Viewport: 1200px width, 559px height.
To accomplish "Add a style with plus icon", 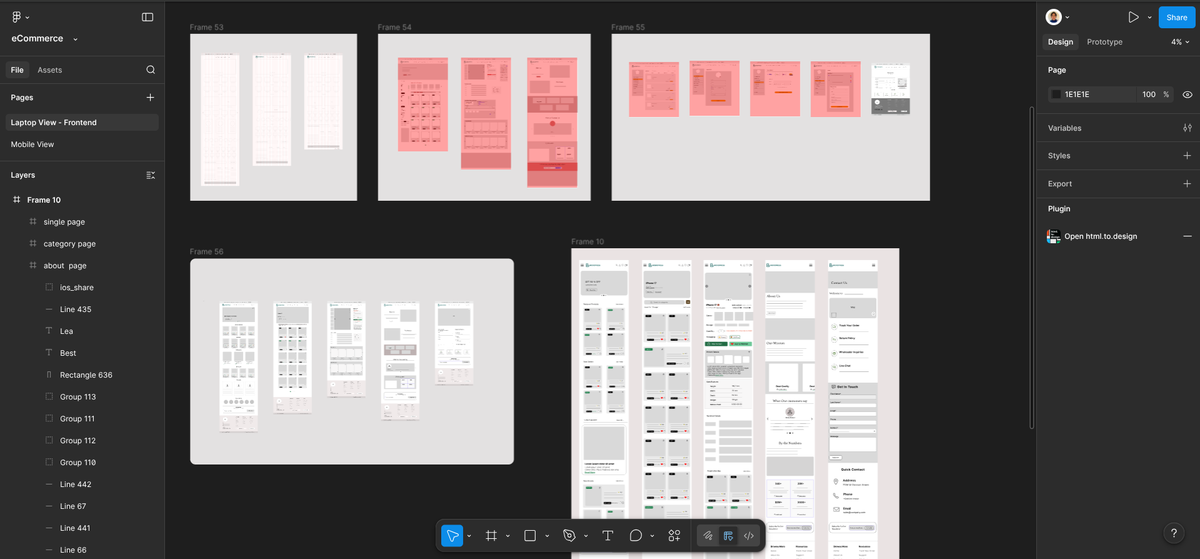I will pos(1187,156).
